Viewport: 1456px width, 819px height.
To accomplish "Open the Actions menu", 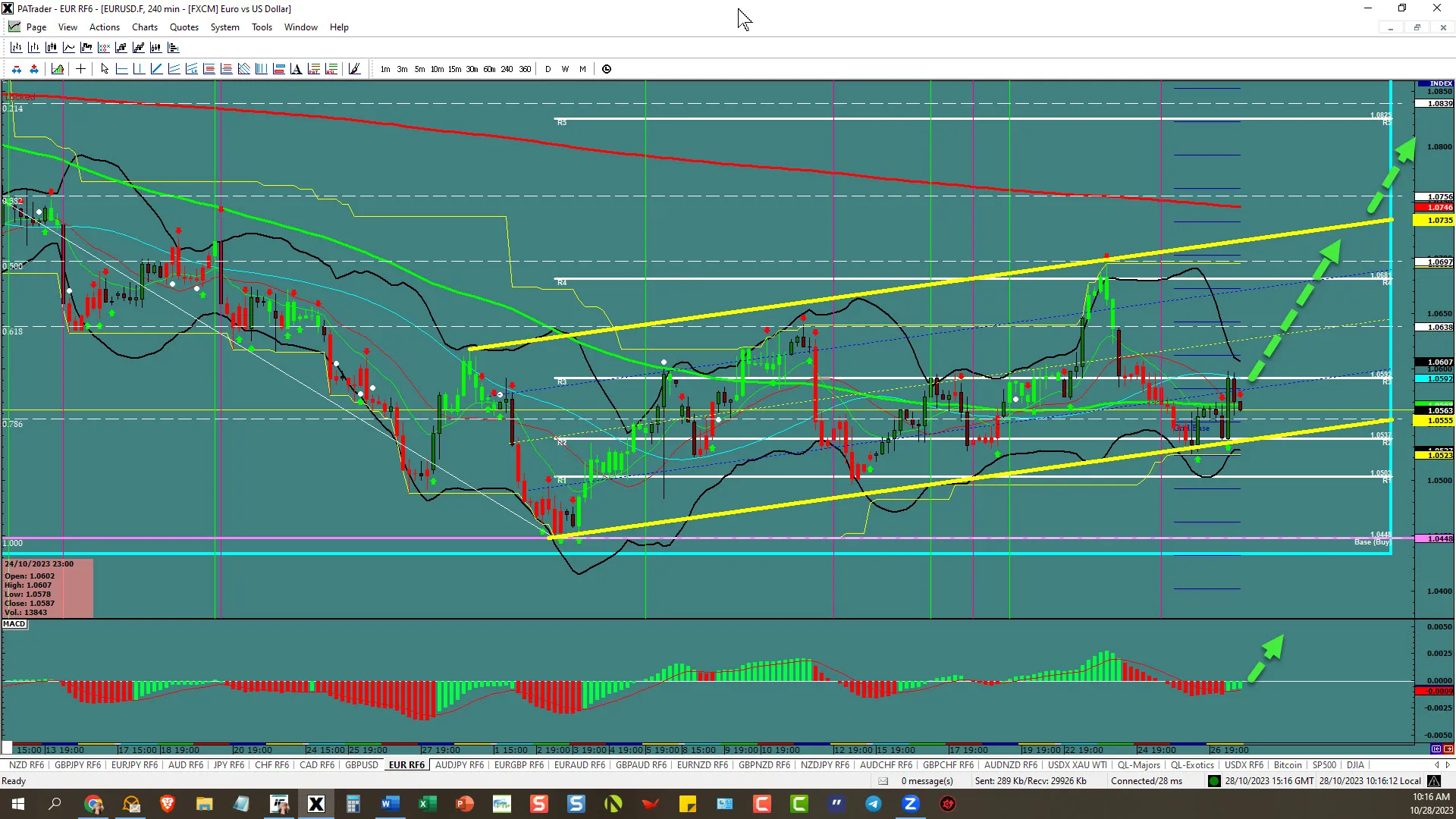I will (x=105, y=27).
